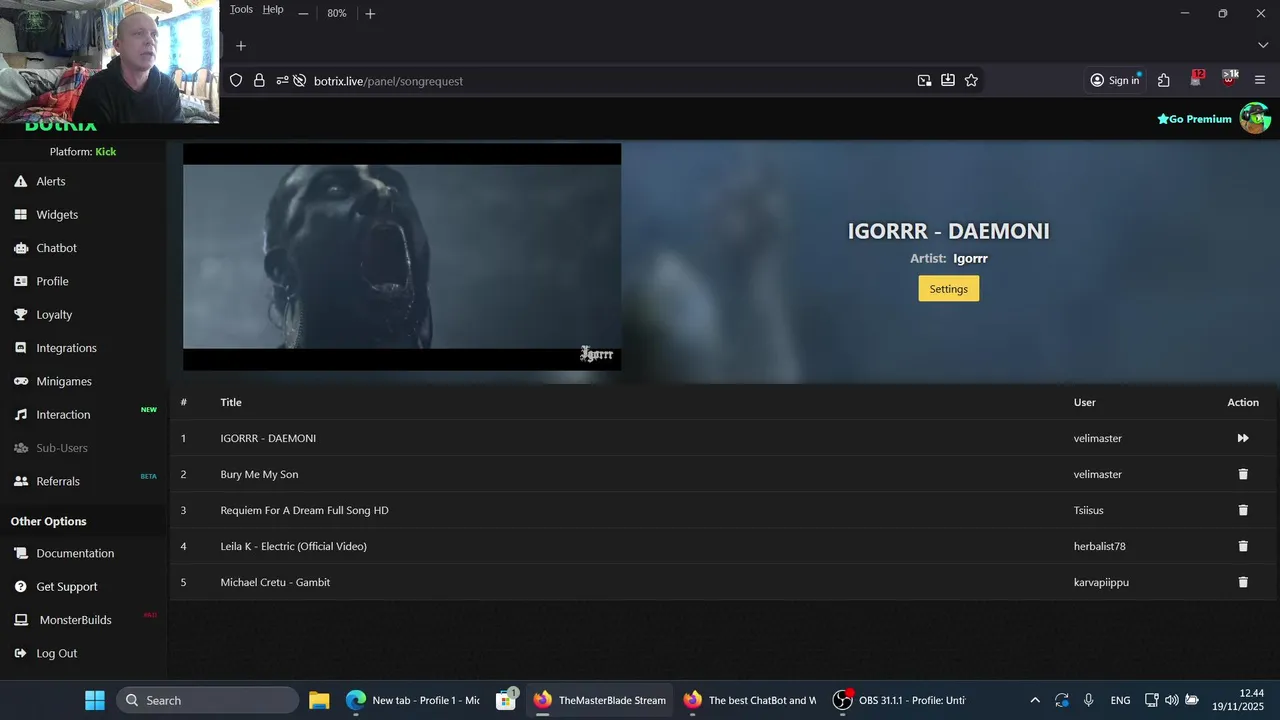Select the Kick platform label
Image resolution: width=1280 pixels, height=720 pixels.
point(105,152)
